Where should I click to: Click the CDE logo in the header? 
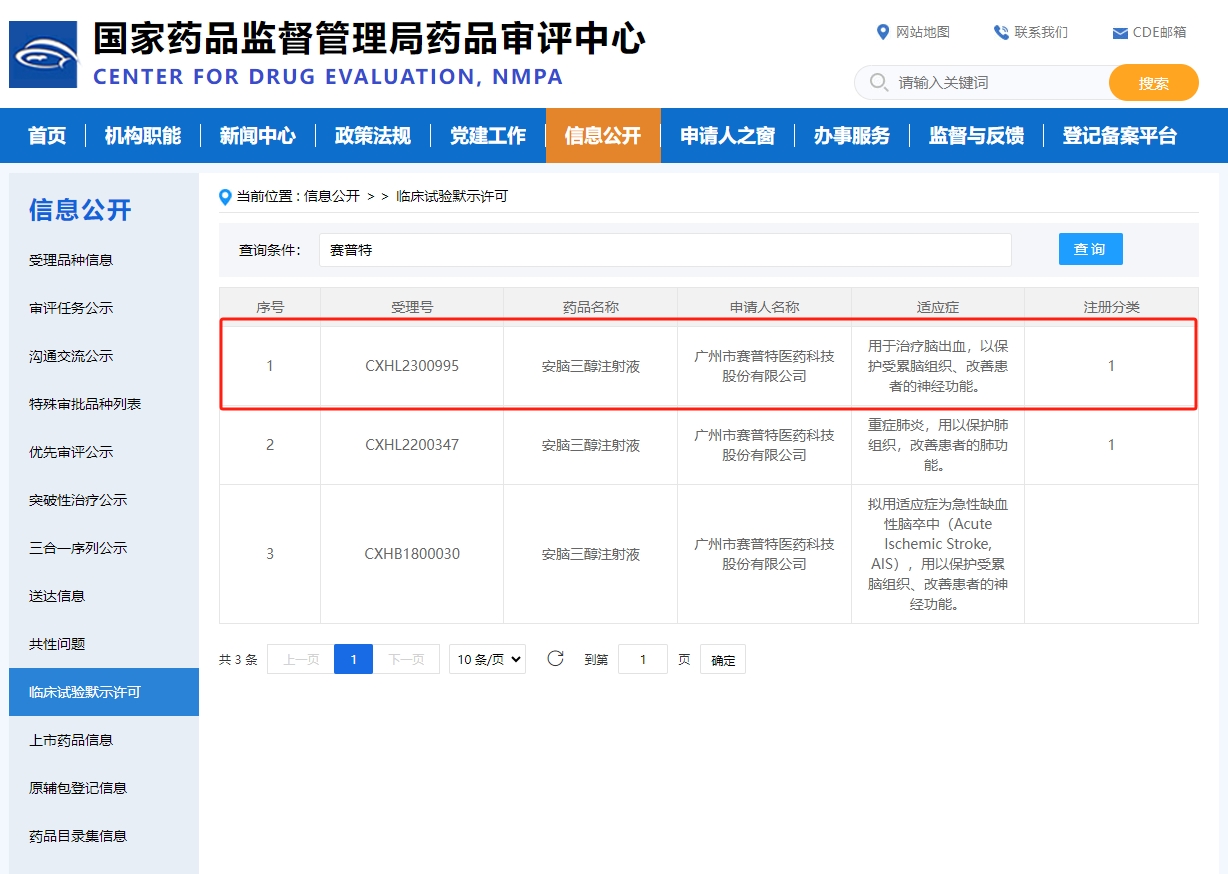click(x=43, y=53)
